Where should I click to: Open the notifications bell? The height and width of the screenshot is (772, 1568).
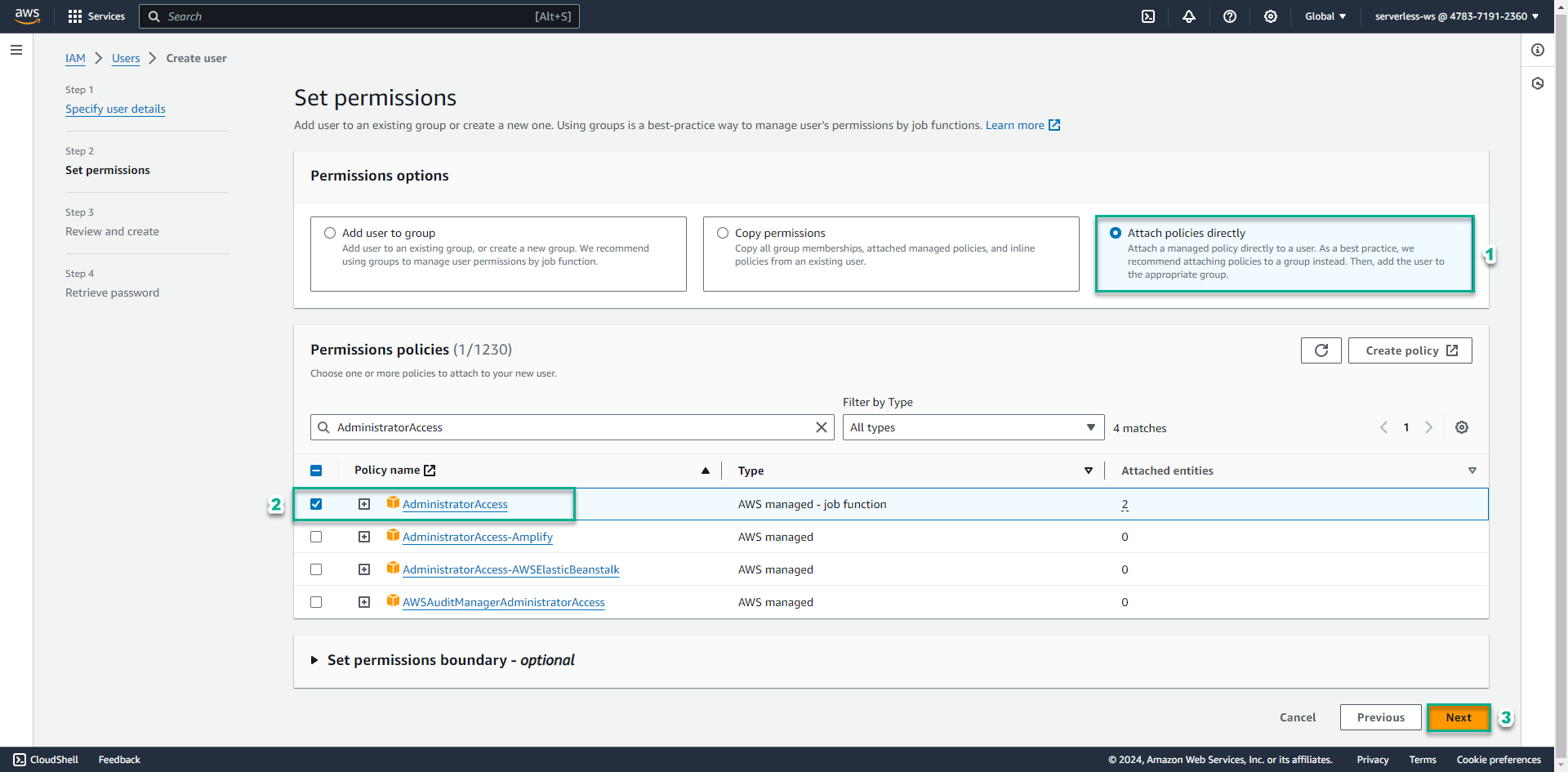[1189, 16]
